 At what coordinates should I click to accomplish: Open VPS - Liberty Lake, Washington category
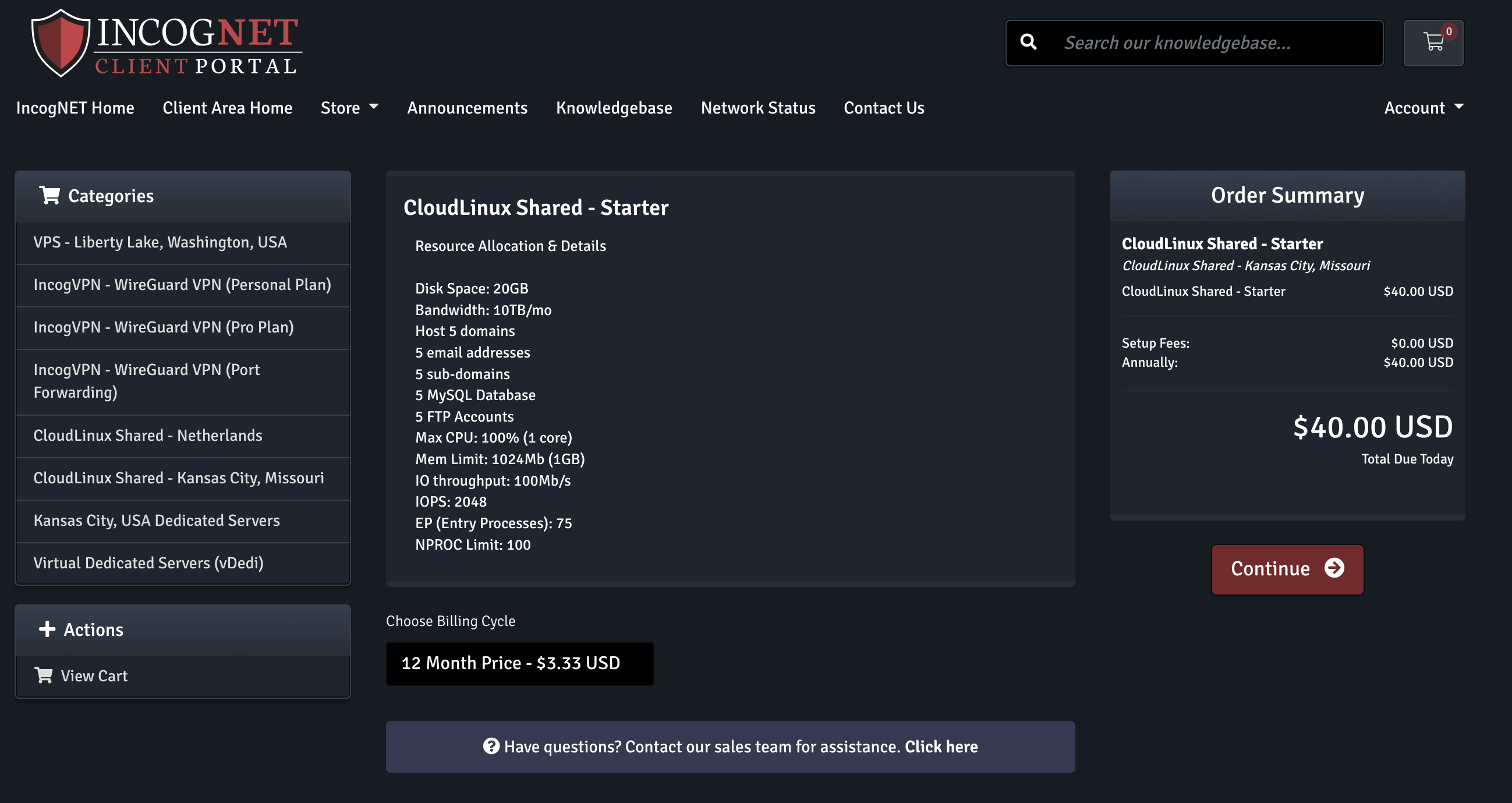click(160, 242)
